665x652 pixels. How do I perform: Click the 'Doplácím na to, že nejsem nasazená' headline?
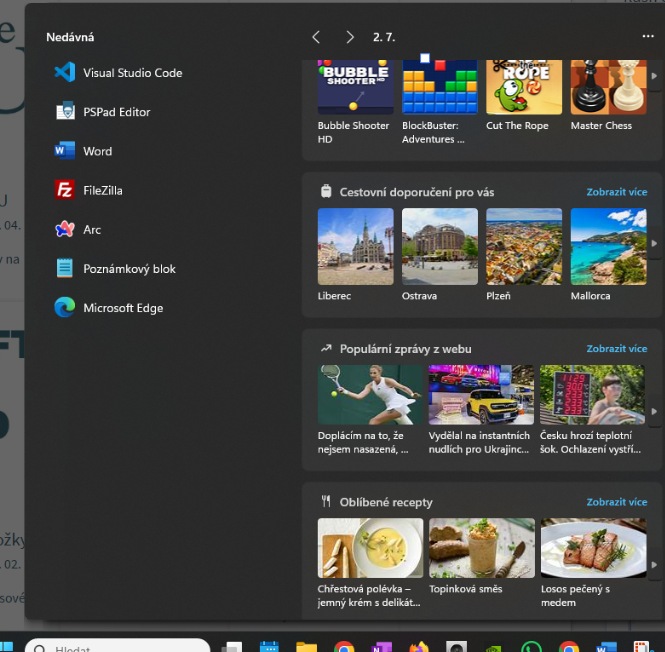pyautogui.click(x=363, y=442)
